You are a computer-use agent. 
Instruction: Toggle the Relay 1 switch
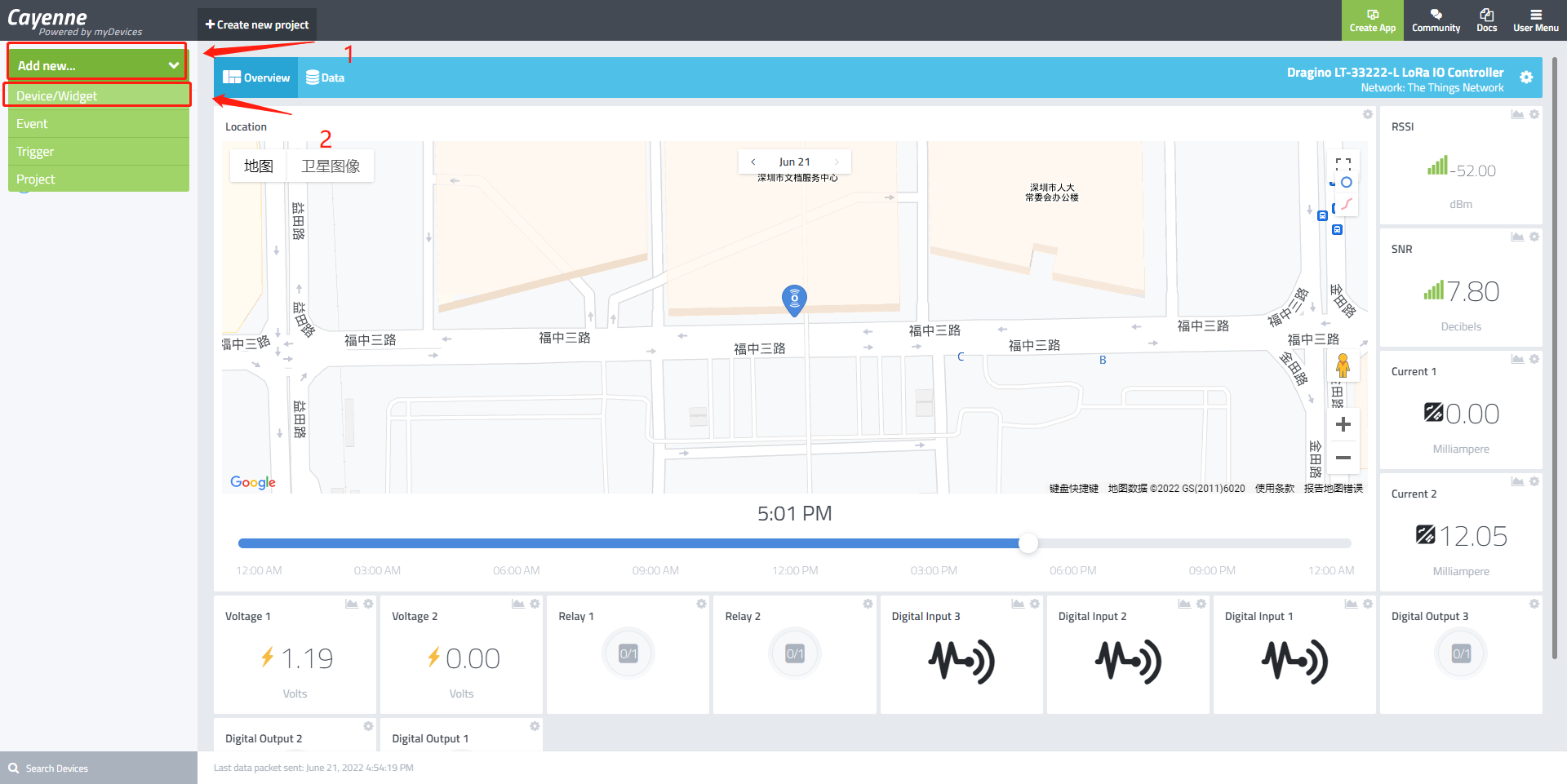pyautogui.click(x=628, y=653)
